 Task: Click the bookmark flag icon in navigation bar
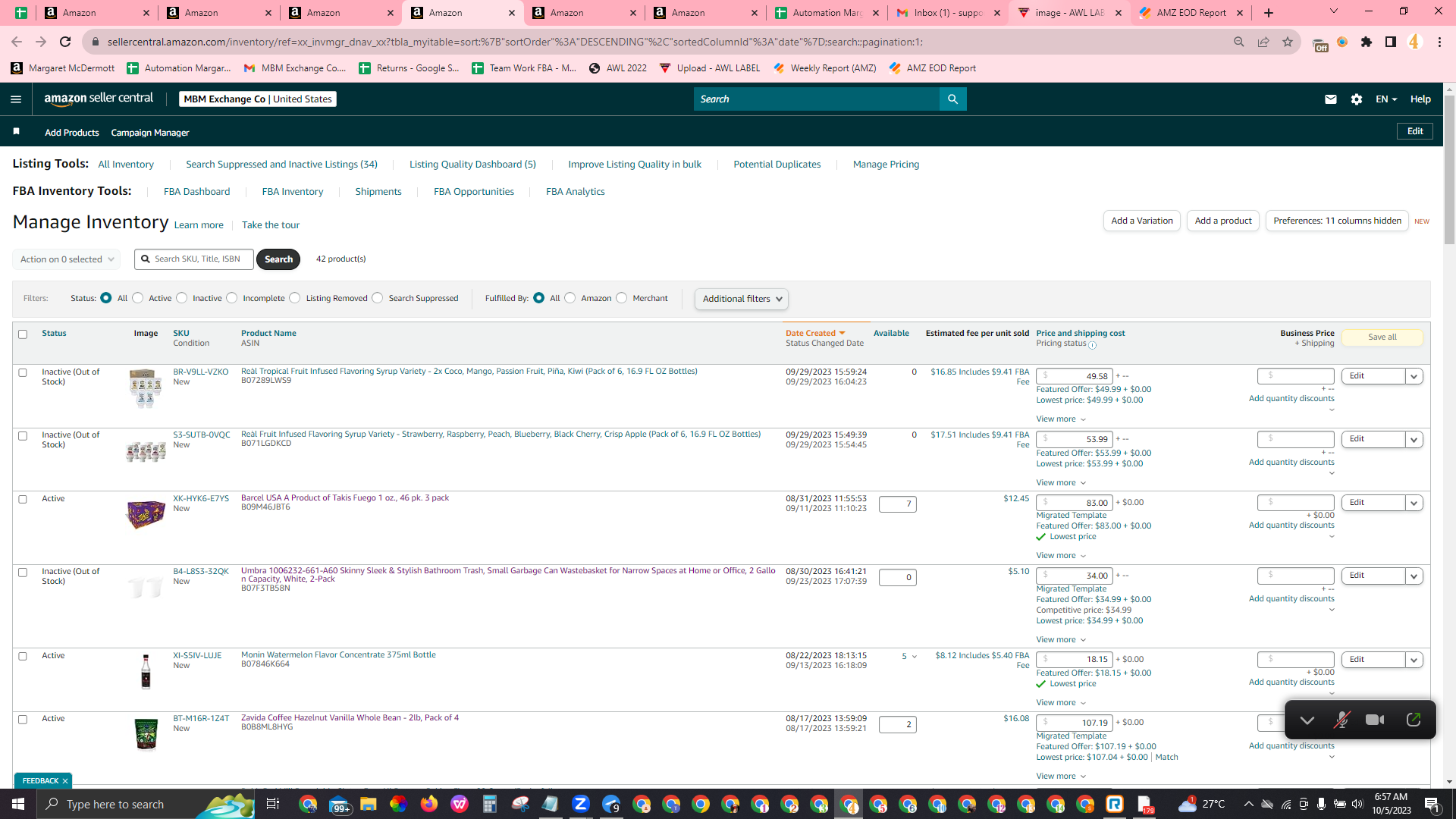16,132
